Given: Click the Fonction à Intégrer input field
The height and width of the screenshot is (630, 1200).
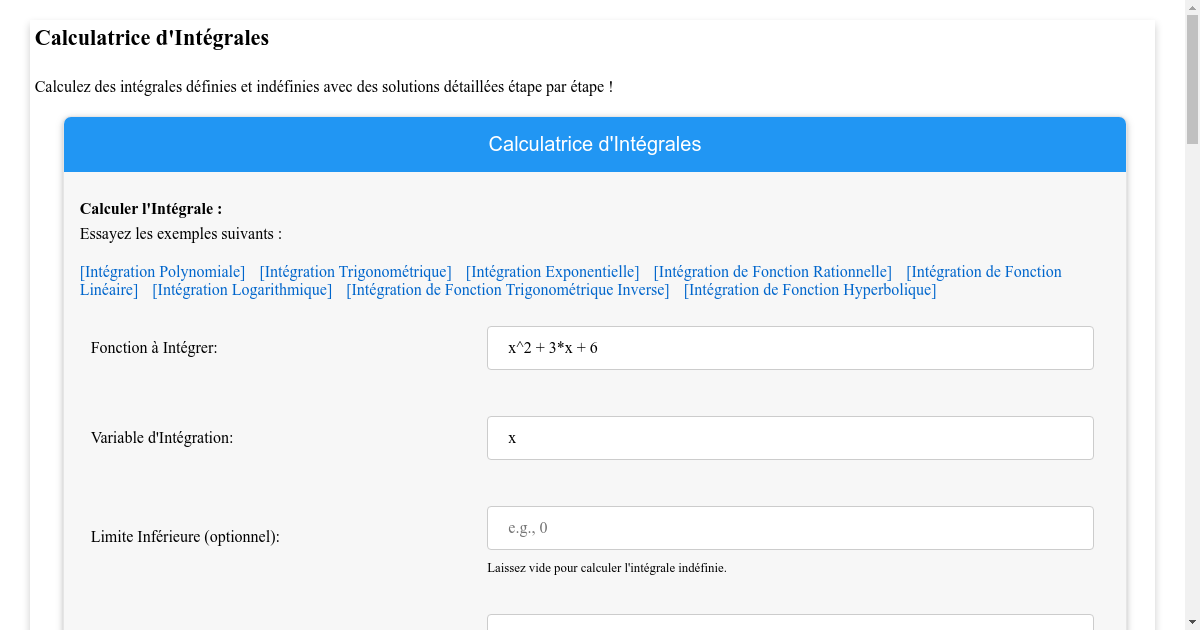Looking at the screenshot, I should (789, 347).
